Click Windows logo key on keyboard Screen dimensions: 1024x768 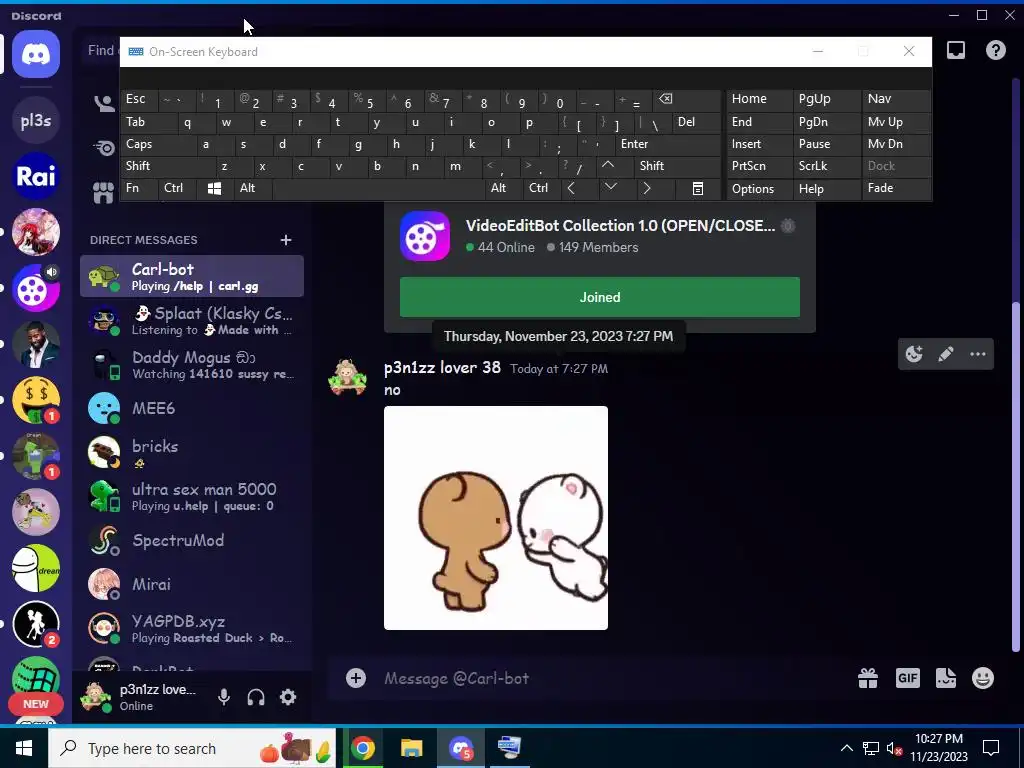[214, 188]
